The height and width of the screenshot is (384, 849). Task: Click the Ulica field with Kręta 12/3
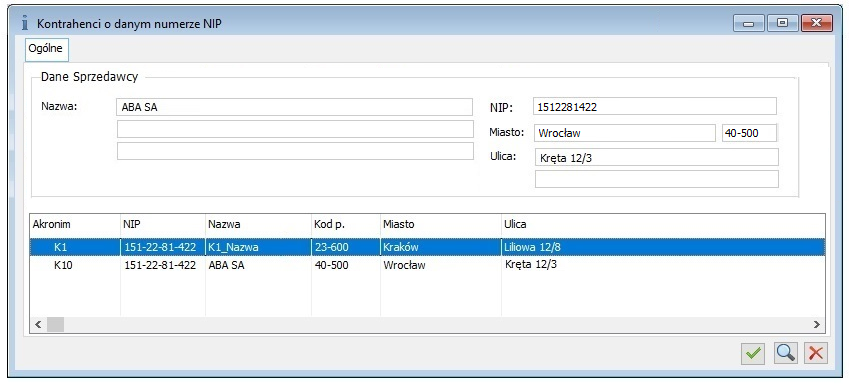pyautogui.click(x=656, y=158)
